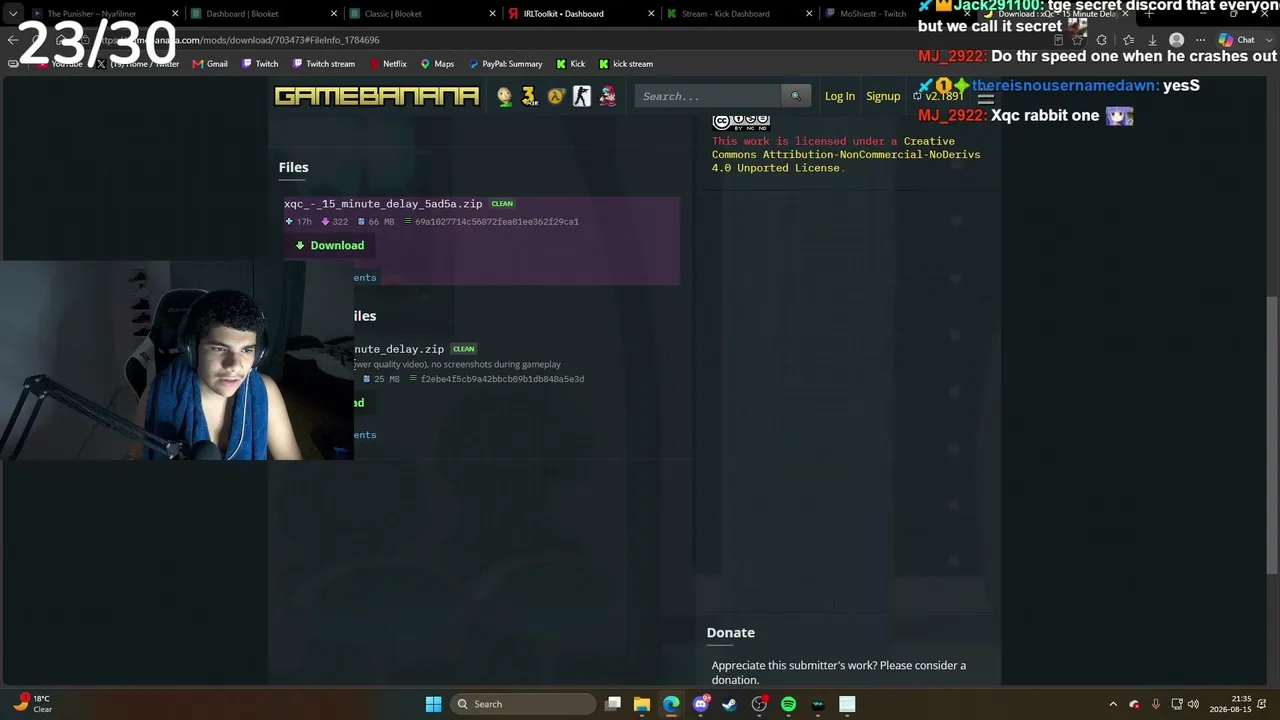Screen dimensions: 1280x720
Task: Click the GameBanana search field
Action: click(708, 96)
